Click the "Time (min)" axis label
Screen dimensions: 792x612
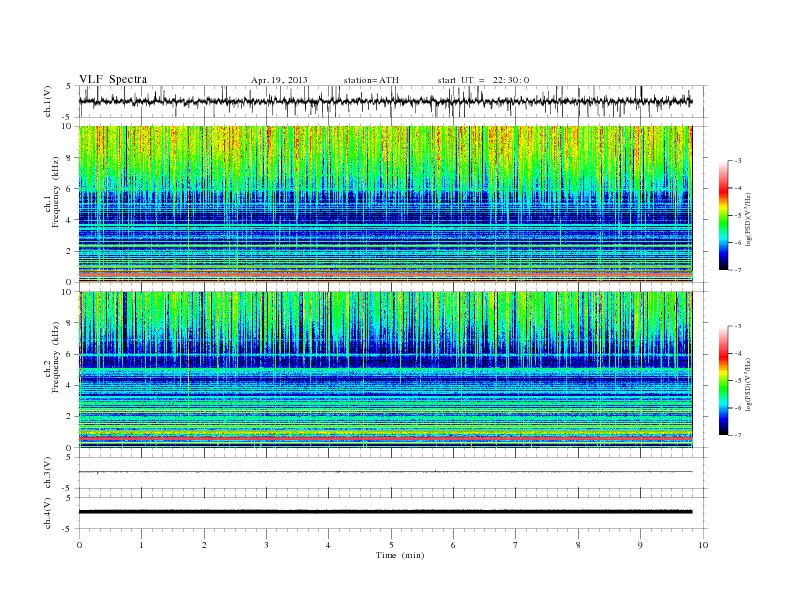coord(400,555)
